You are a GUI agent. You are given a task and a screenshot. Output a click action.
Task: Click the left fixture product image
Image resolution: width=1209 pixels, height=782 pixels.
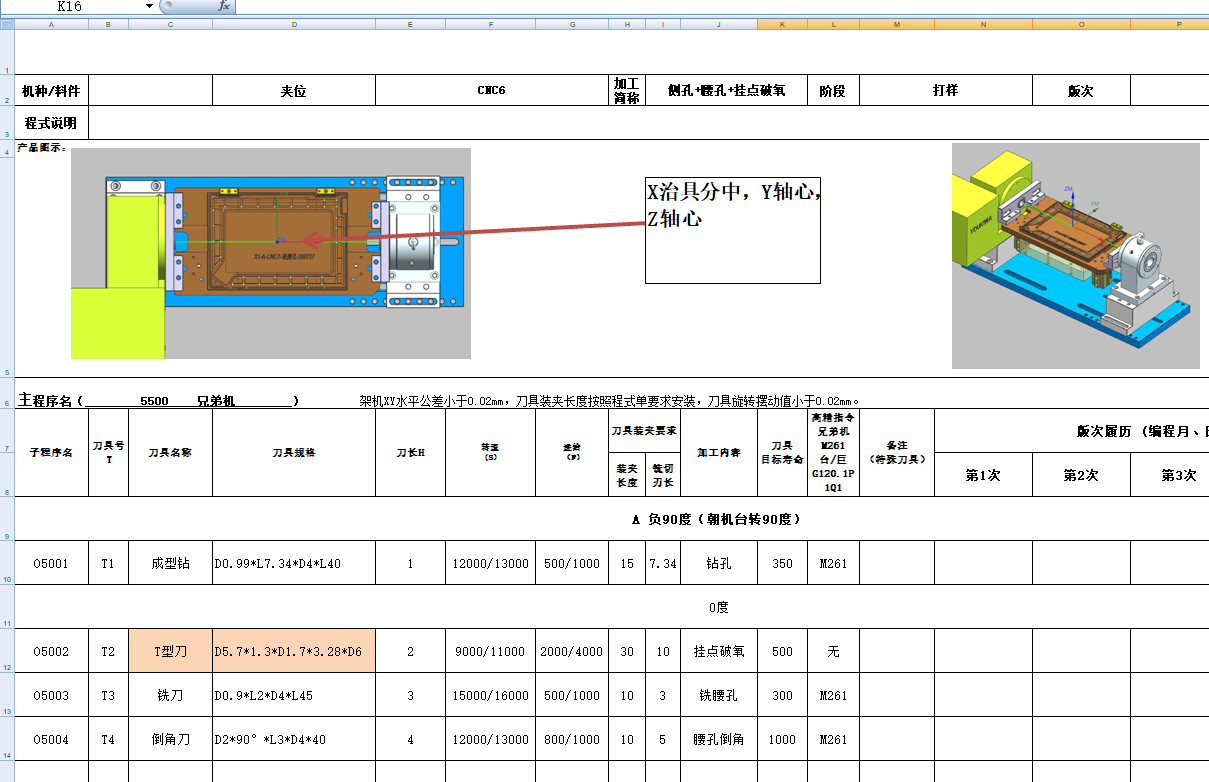[270, 255]
